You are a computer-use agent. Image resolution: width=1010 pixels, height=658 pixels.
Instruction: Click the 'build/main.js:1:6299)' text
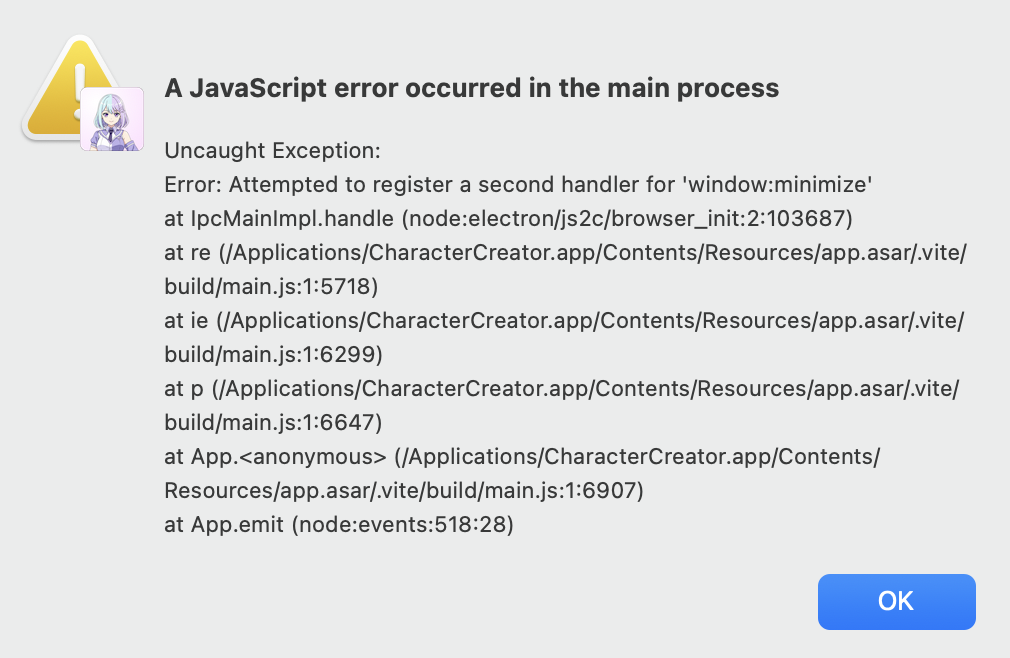tap(273, 355)
